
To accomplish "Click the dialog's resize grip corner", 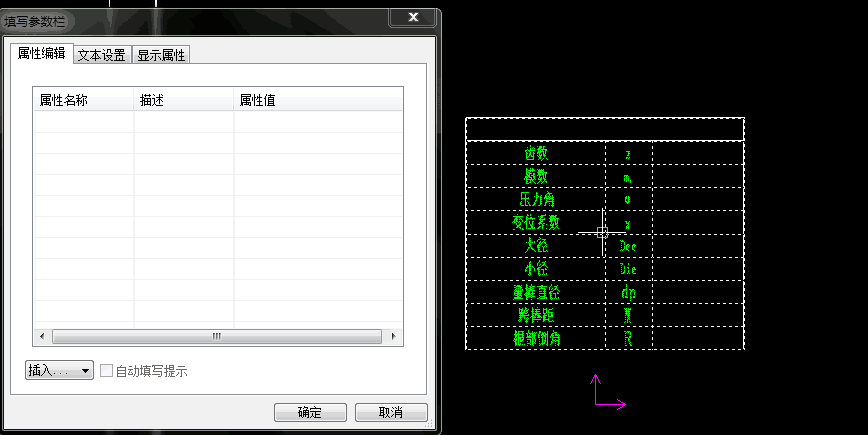I will [428, 424].
